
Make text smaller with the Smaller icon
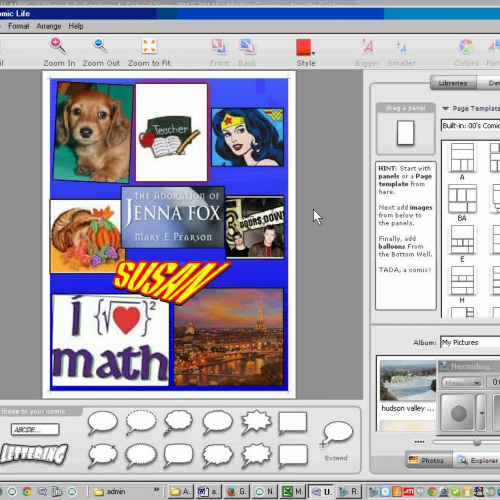(401, 48)
